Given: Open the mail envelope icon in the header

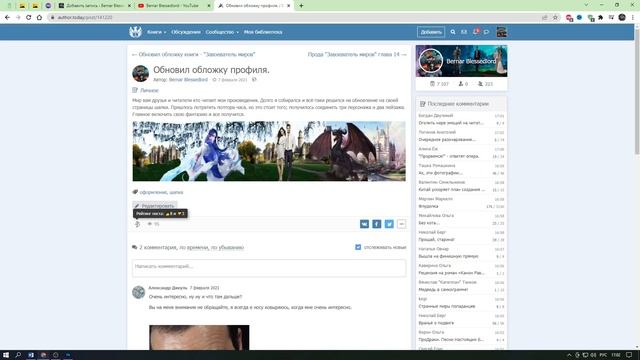Looking at the screenshot, I should click(x=464, y=32).
